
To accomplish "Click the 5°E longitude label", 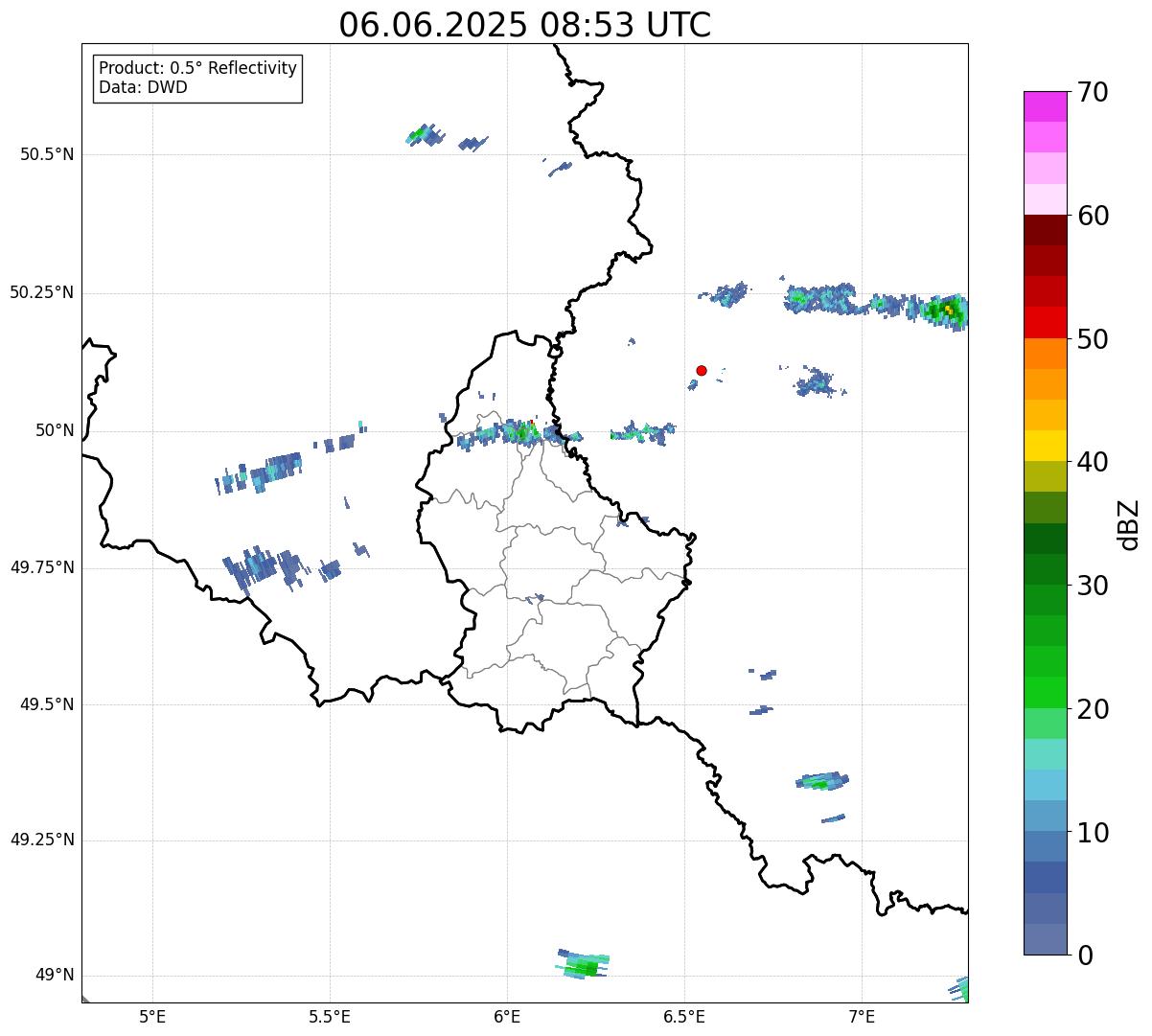I will [152, 1017].
